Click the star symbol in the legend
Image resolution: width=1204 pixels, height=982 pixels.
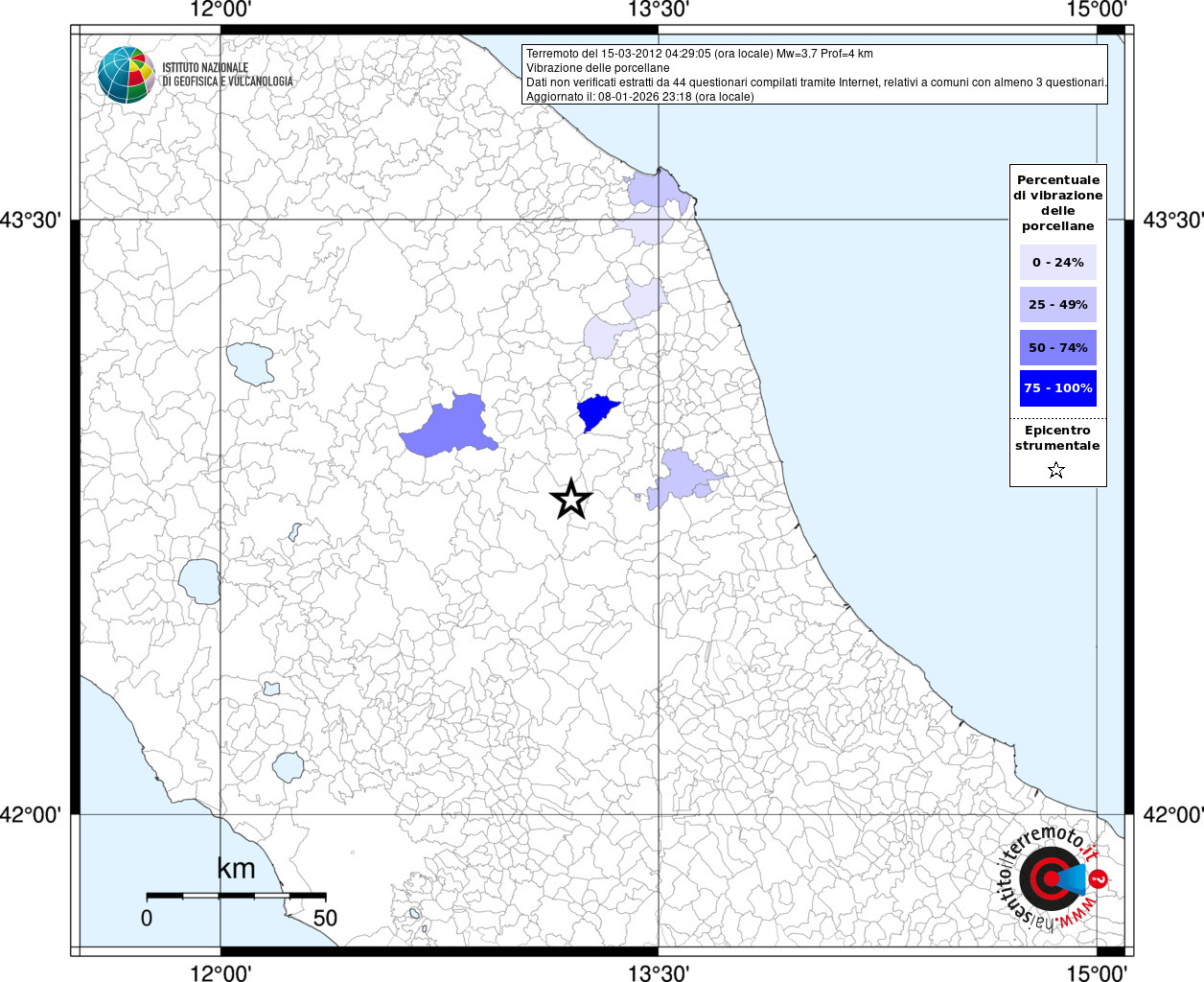click(x=1056, y=470)
